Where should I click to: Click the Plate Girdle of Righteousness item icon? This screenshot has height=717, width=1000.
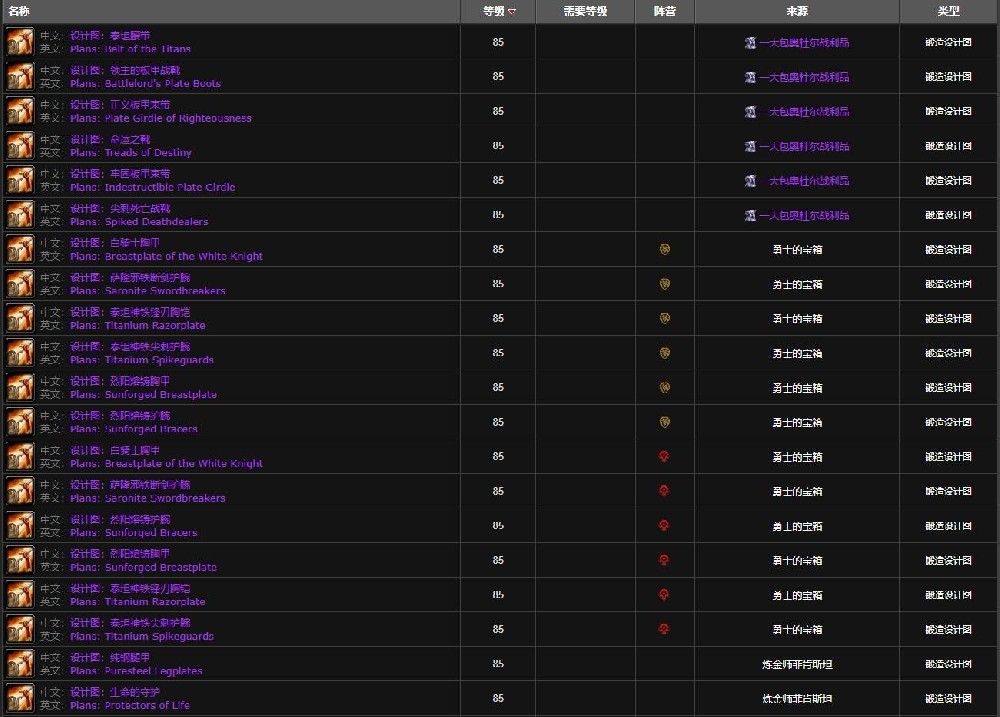[20, 111]
